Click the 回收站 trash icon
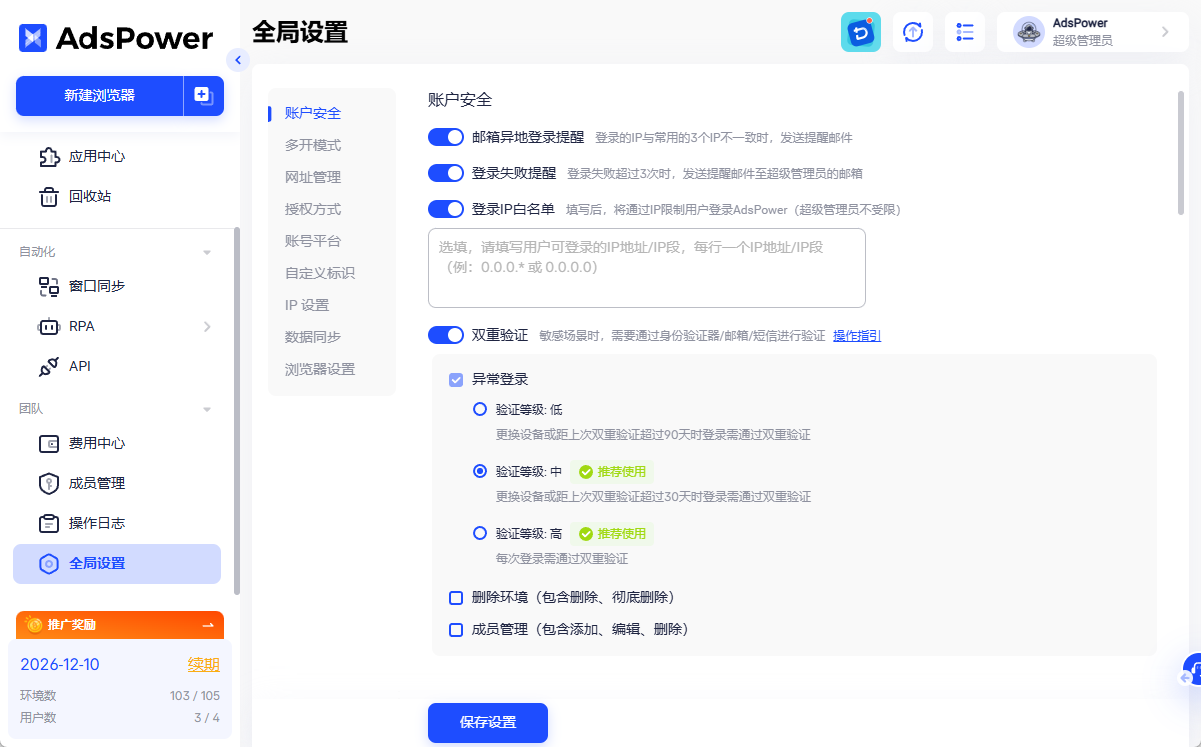Screen dimensions: 1201x747 point(49,197)
